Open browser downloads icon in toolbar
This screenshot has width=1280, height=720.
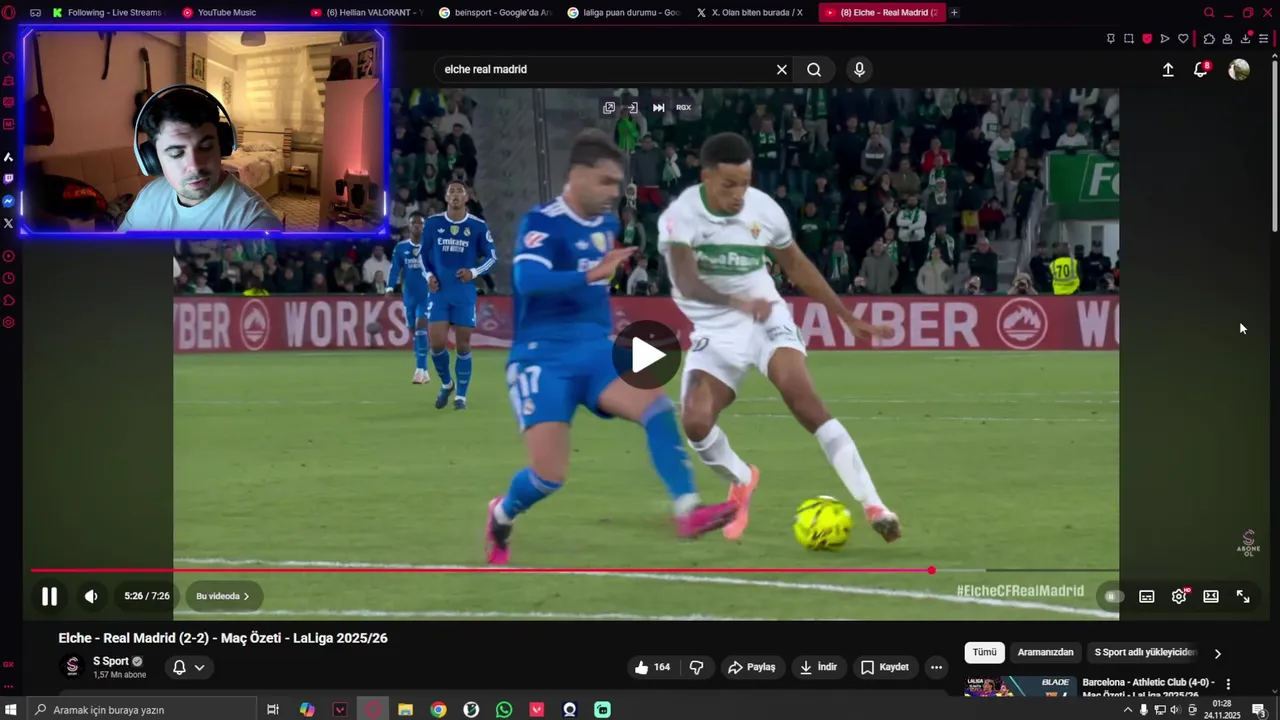coord(1245,39)
